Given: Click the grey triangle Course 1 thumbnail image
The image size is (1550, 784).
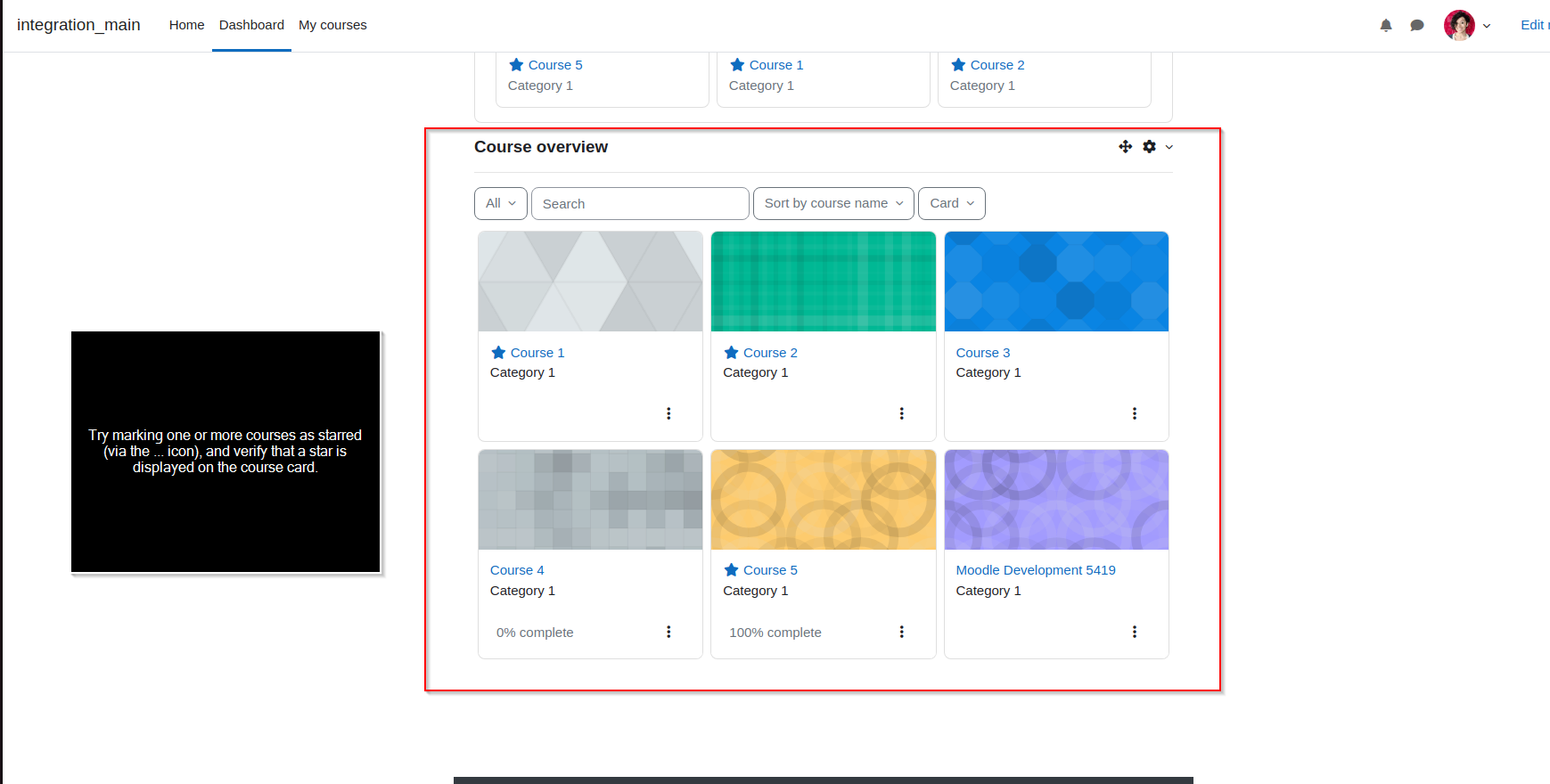Looking at the screenshot, I should point(590,282).
